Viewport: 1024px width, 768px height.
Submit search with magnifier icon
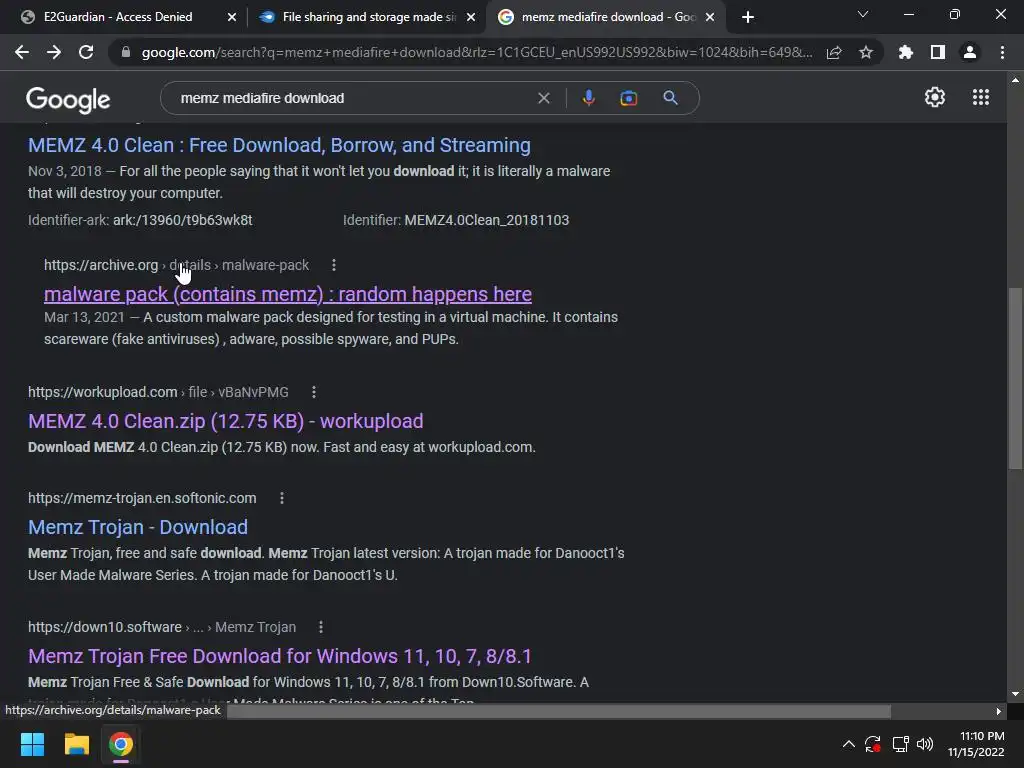tap(670, 98)
